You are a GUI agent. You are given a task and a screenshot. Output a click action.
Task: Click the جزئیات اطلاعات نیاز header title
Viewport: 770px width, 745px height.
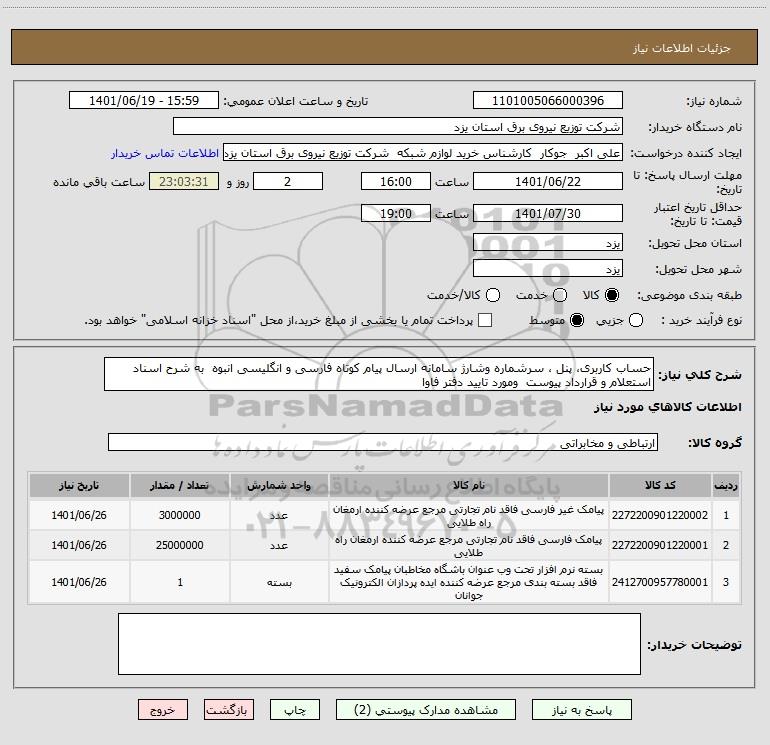(682, 48)
